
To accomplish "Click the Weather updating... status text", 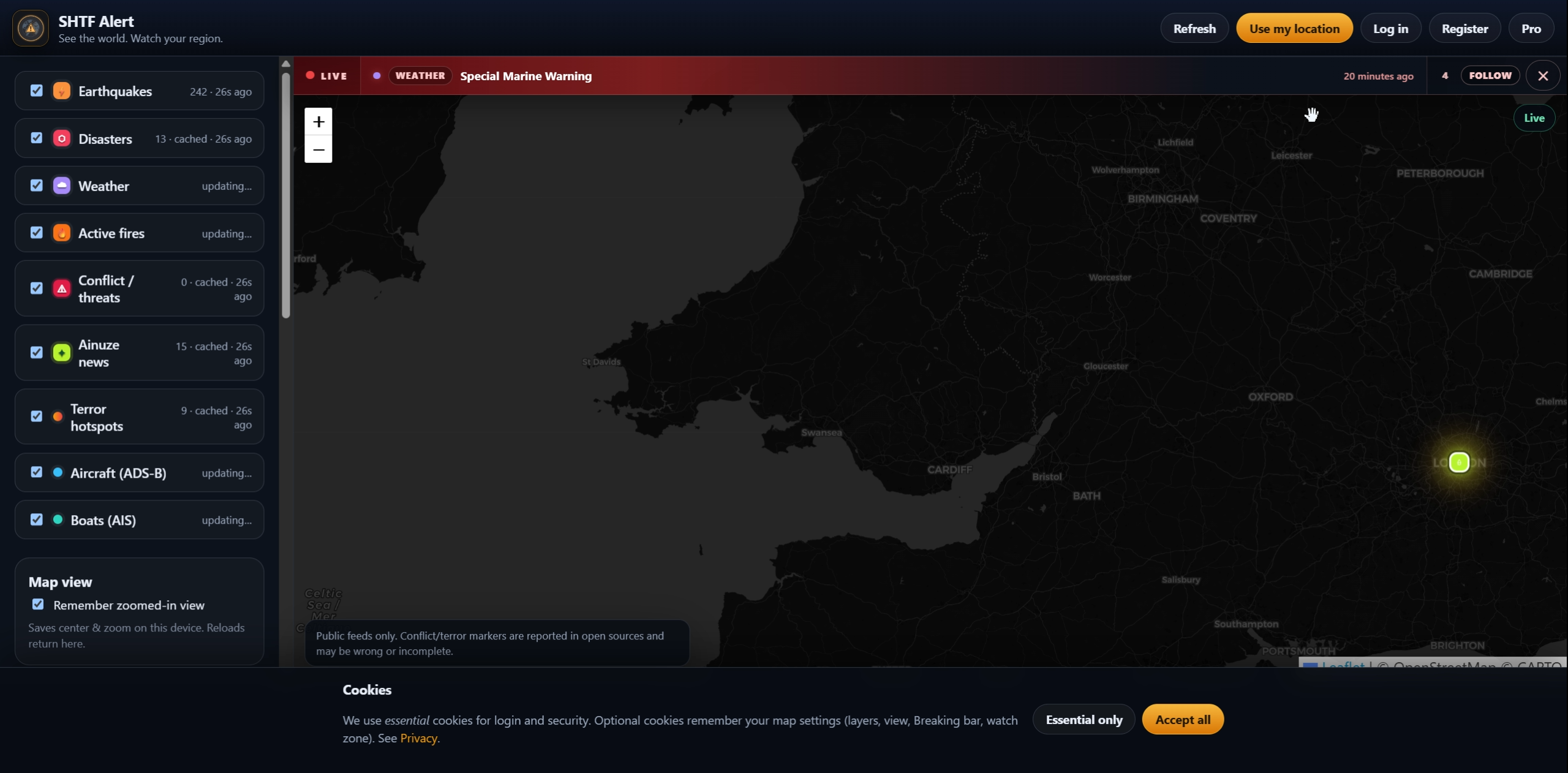I will click(x=227, y=186).
